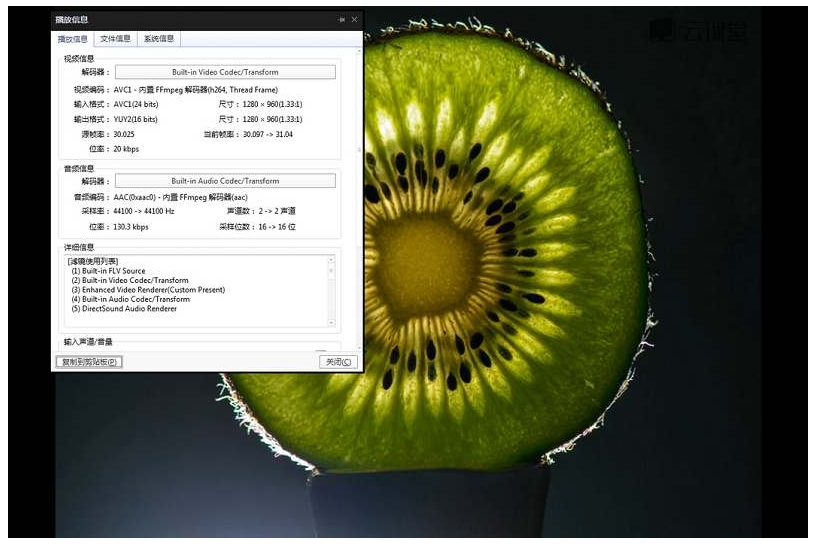The image size is (817, 550).
Task: Click the 详细信息 list scrollbar up arrow
Action: coord(331,259)
